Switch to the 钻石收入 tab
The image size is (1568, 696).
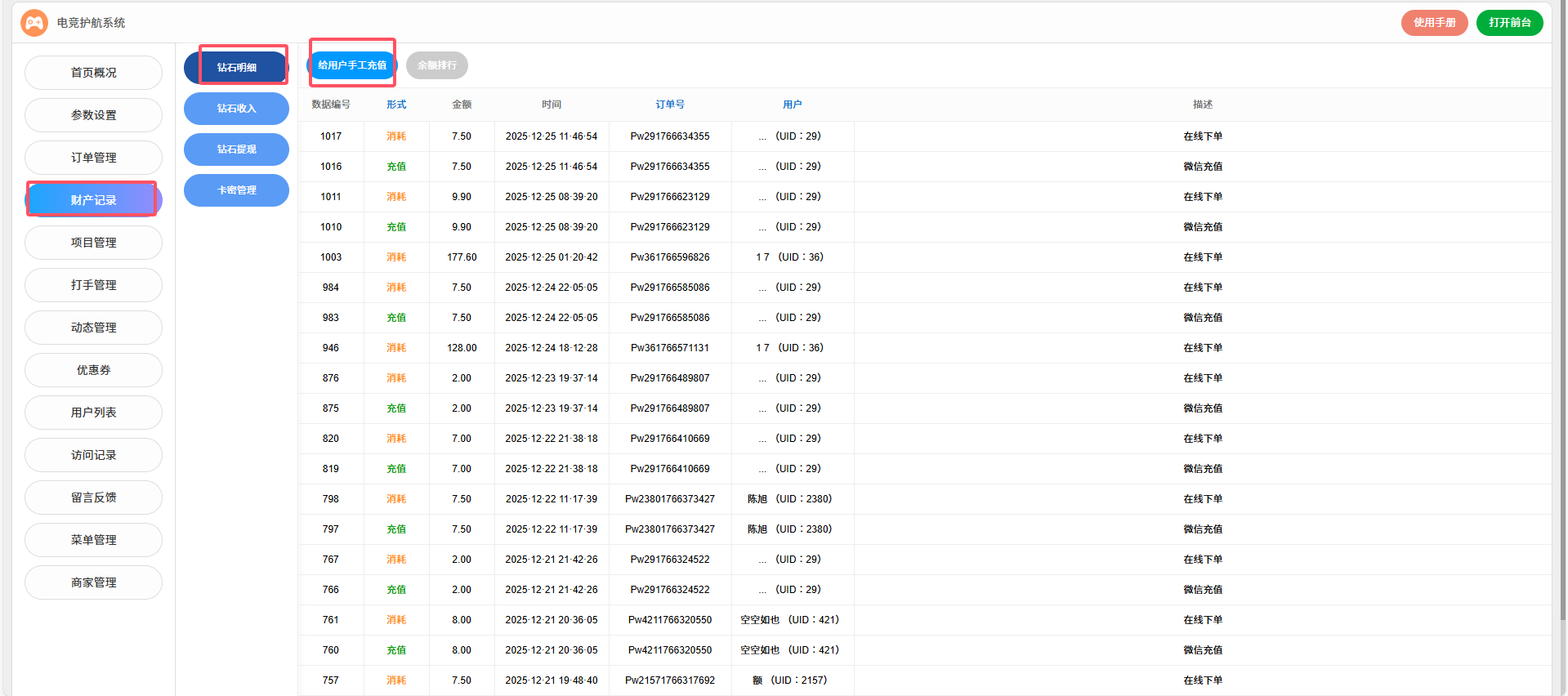[x=236, y=109]
